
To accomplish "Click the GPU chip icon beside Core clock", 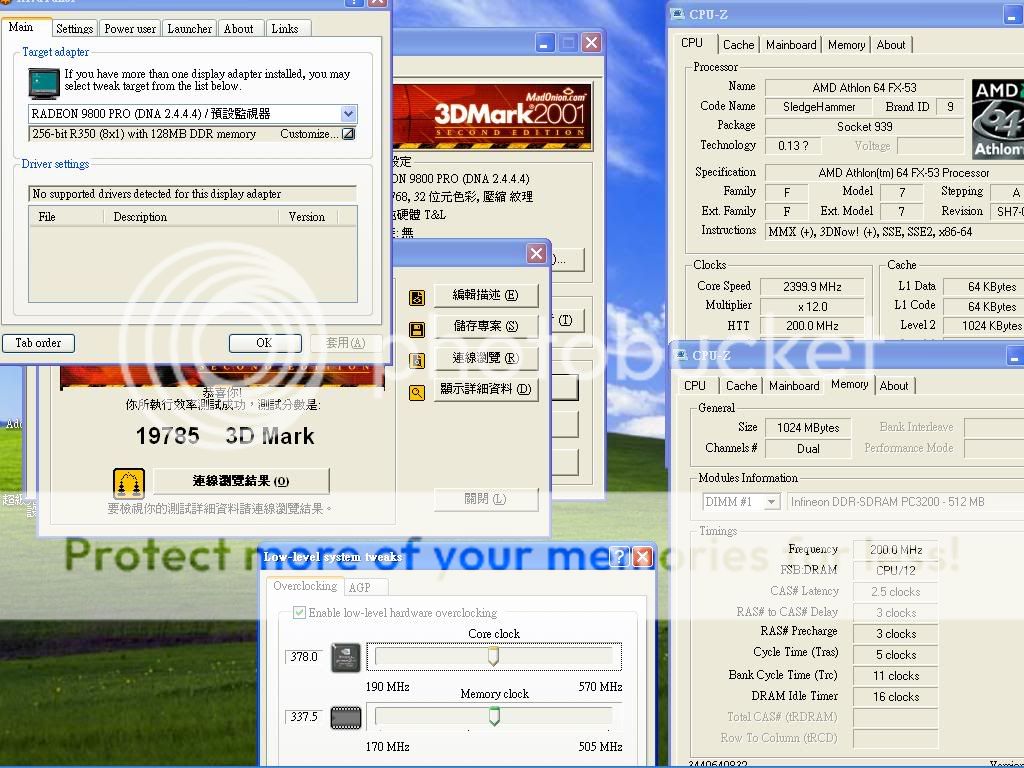I will pyautogui.click(x=345, y=658).
